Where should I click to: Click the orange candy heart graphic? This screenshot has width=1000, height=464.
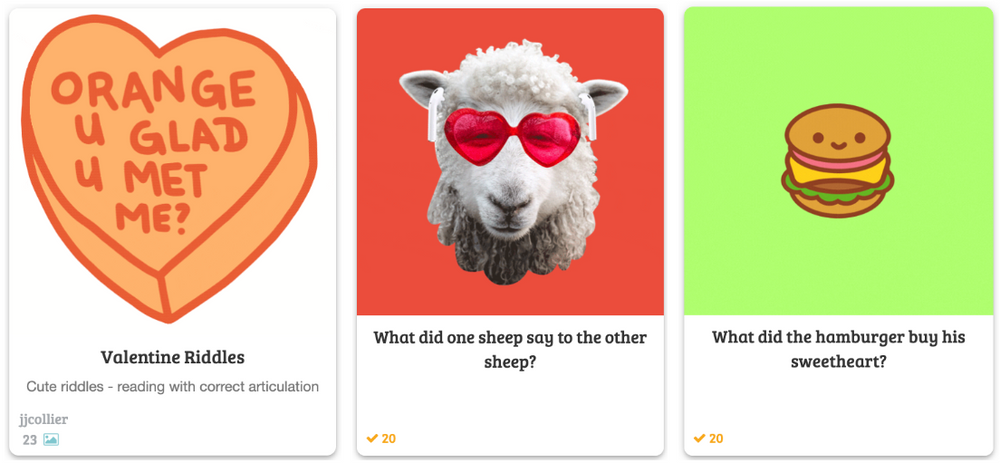pyautogui.click(x=169, y=167)
